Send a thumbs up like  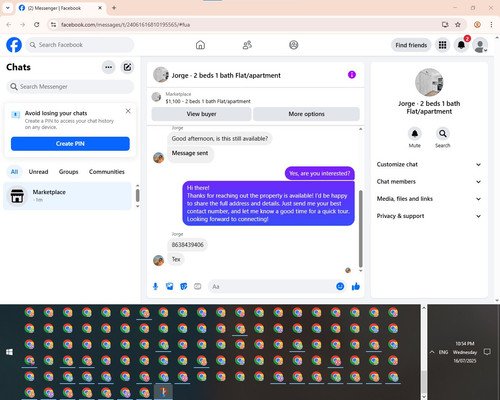pos(356,286)
